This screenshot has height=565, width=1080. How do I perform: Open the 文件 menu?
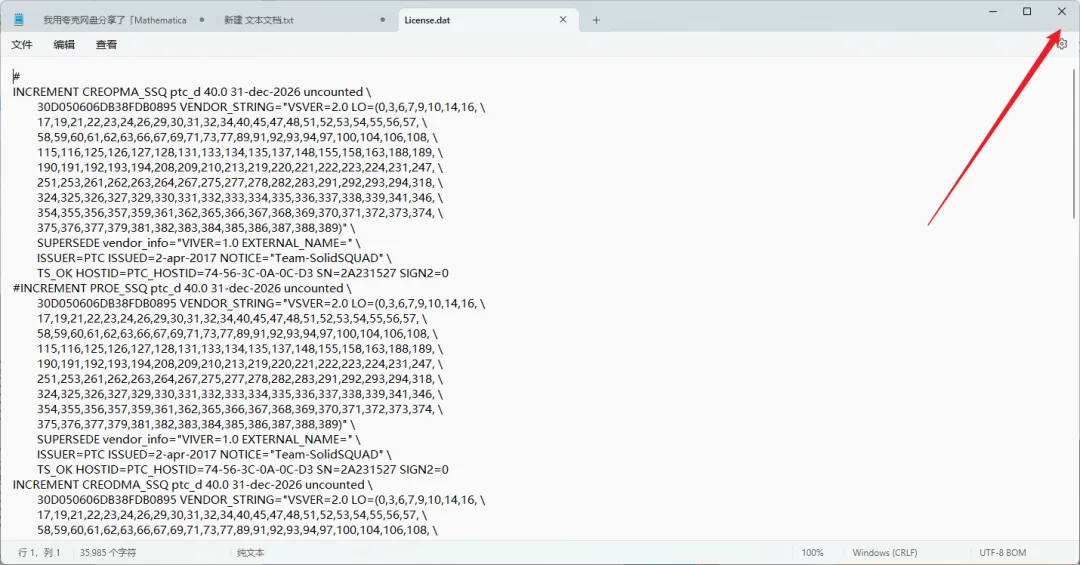(x=21, y=45)
